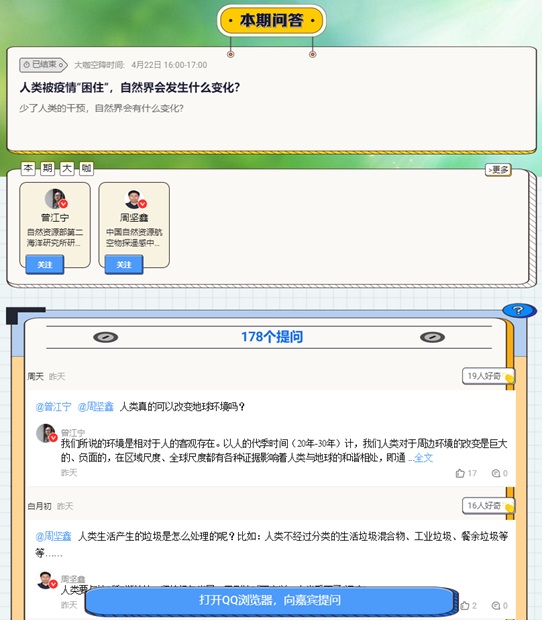Image resolution: width=542 pixels, height=620 pixels.
Task: Toggle 16人好奇 on 白月初's question
Action: click(x=488, y=506)
